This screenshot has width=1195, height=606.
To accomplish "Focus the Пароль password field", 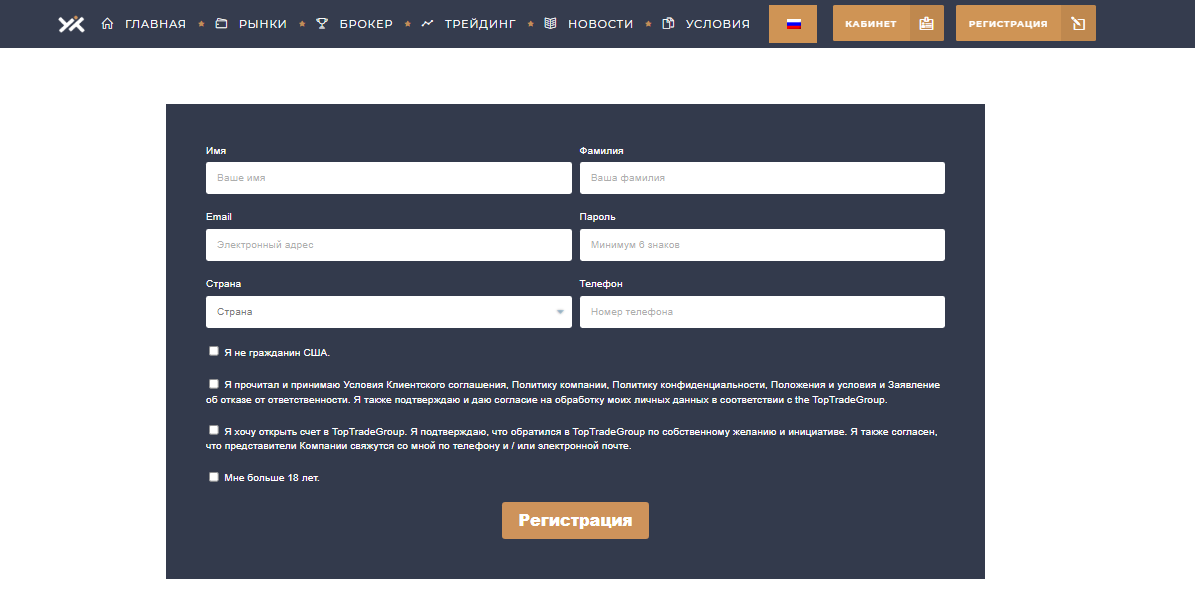I will (x=762, y=245).
